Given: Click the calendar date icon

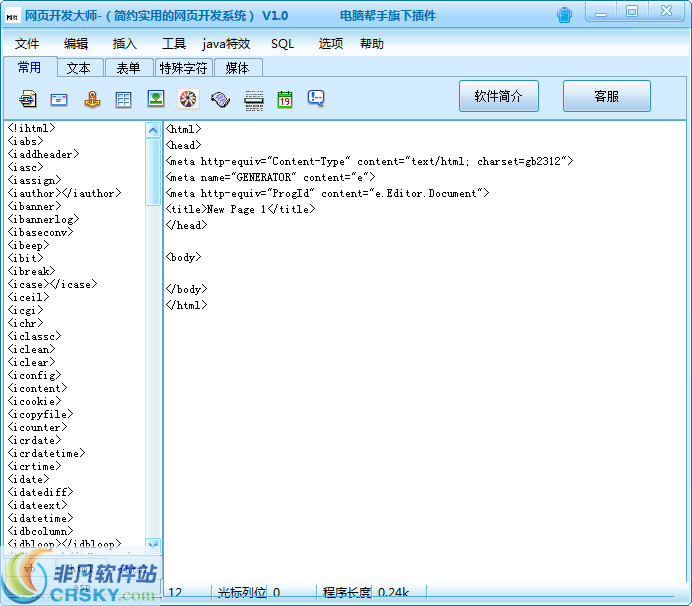Looking at the screenshot, I should (285, 99).
